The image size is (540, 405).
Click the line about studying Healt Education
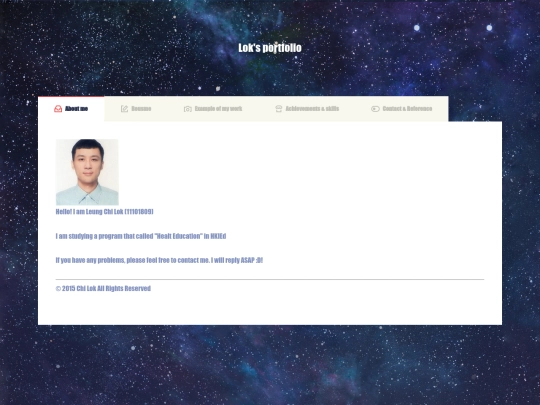(x=141, y=236)
